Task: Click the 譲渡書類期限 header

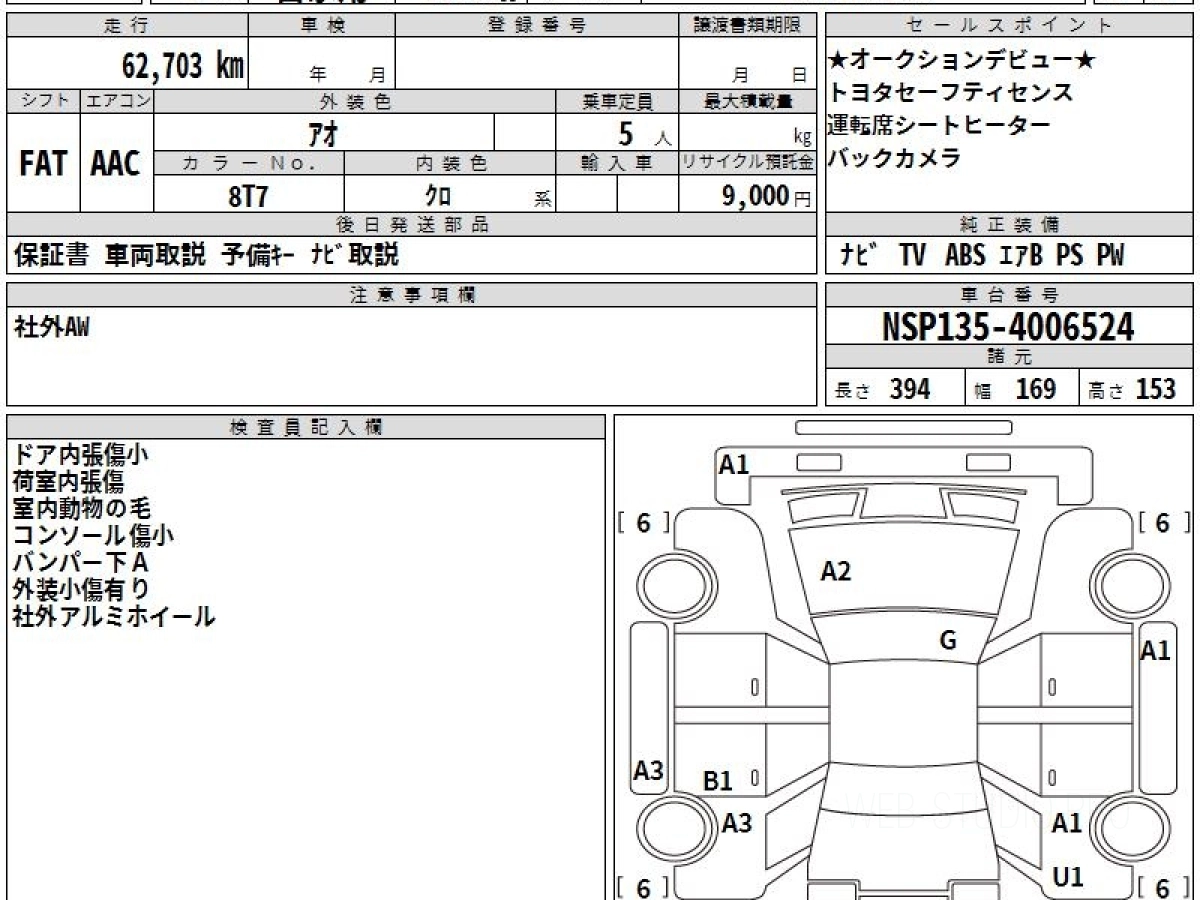Action: click(747, 26)
